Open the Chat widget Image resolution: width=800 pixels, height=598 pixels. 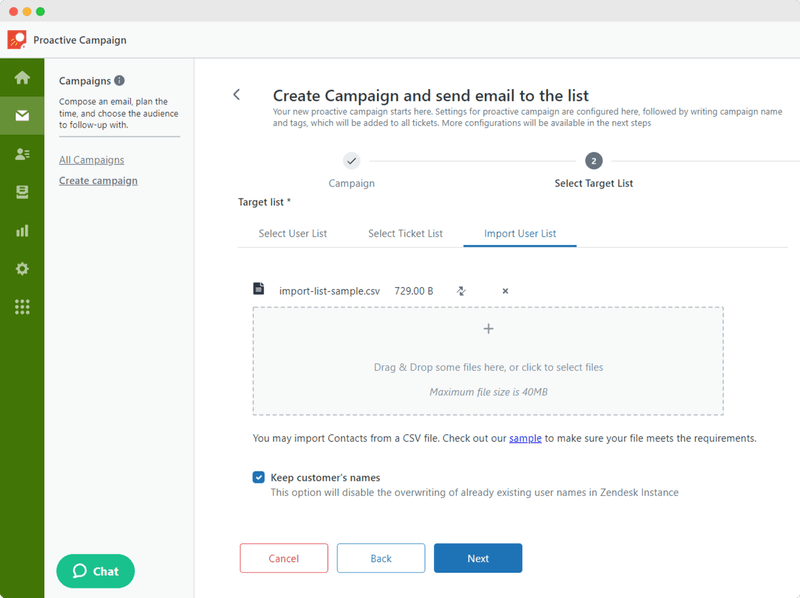95,571
